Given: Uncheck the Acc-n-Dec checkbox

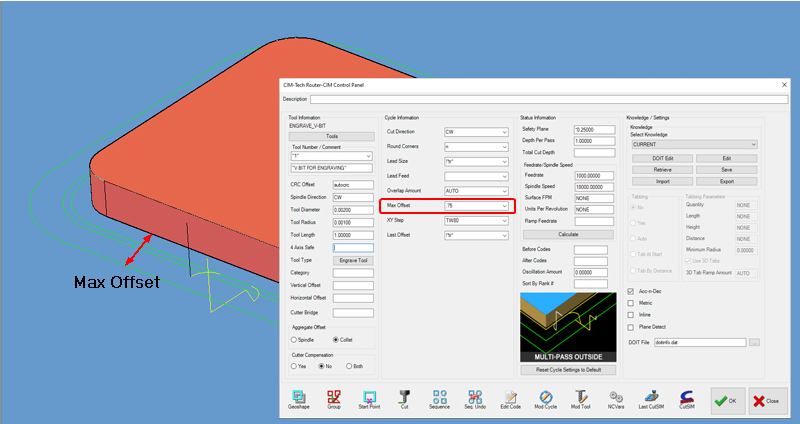Looking at the screenshot, I should [x=630, y=291].
